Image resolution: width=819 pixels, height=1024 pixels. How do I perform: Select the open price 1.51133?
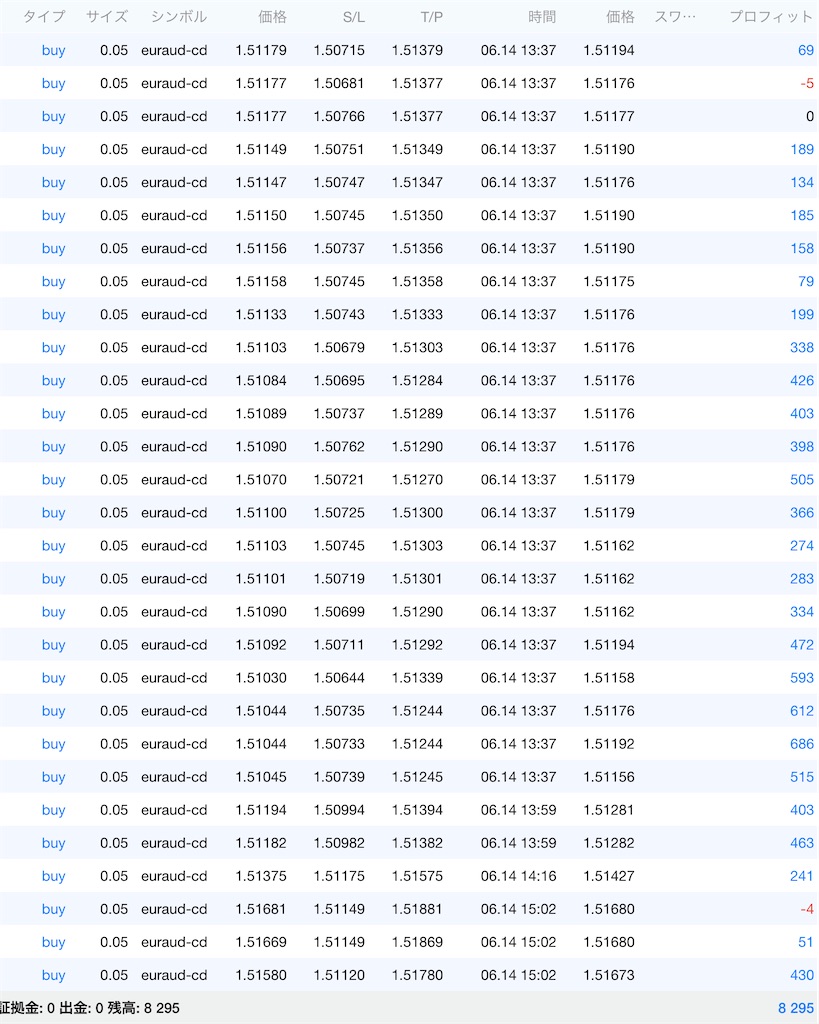[x=261, y=315]
